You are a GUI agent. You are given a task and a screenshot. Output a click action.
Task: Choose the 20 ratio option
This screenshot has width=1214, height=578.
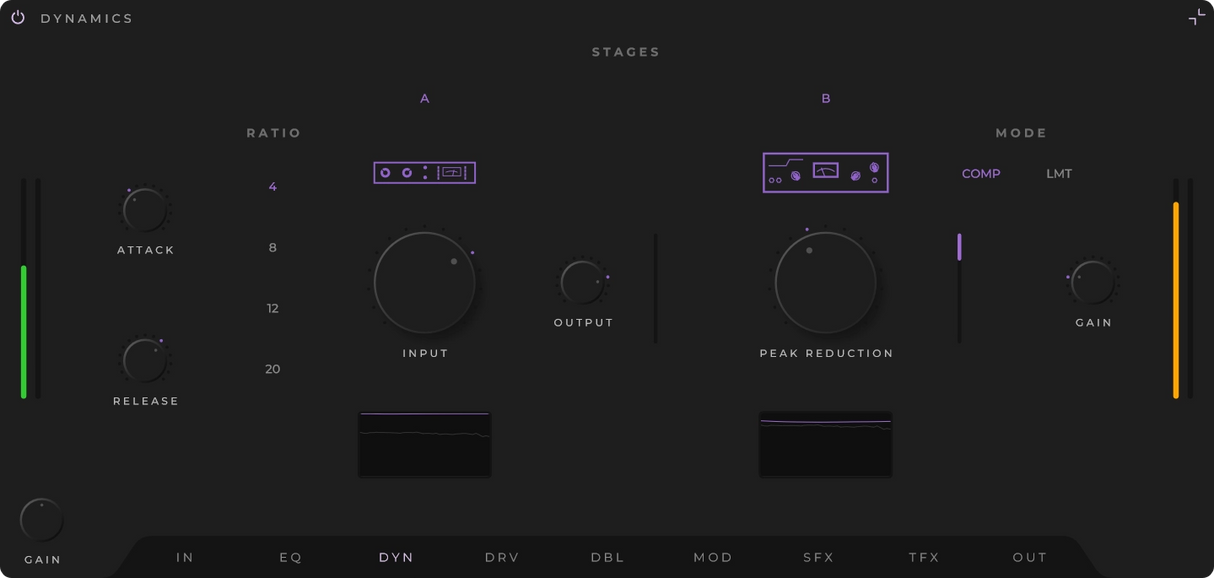(x=272, y=369)
